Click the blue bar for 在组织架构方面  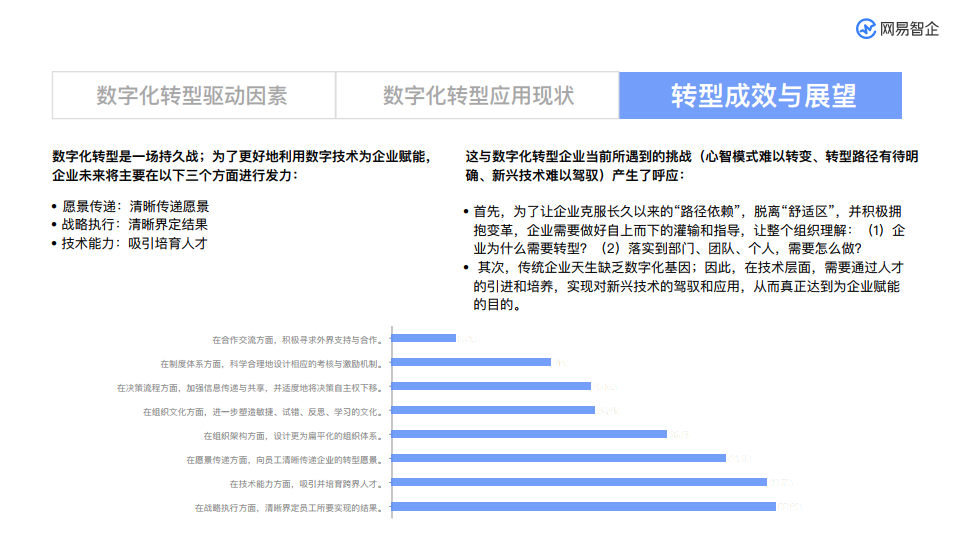(x=529, y=434)
